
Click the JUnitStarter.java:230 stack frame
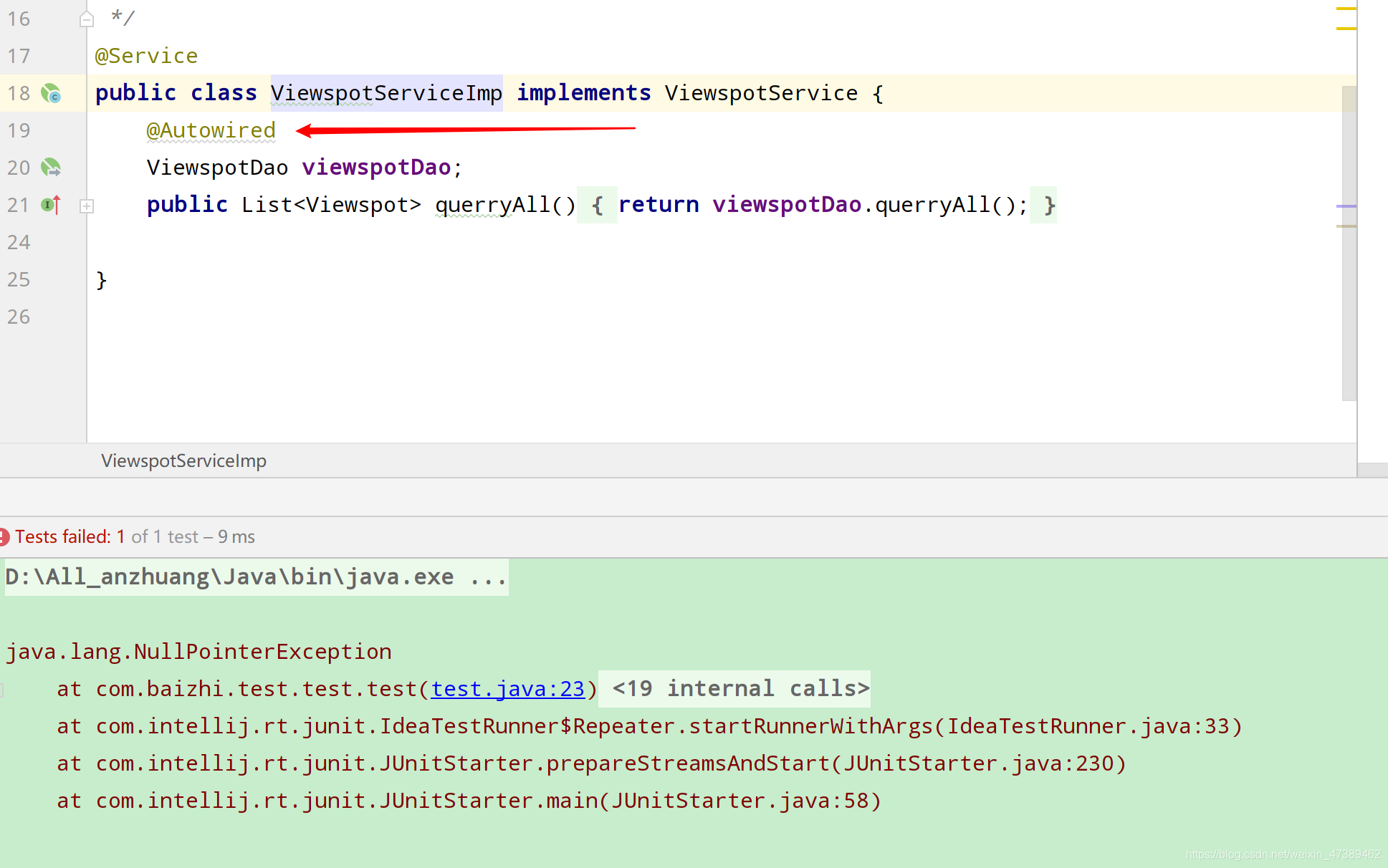click(592, 763)
